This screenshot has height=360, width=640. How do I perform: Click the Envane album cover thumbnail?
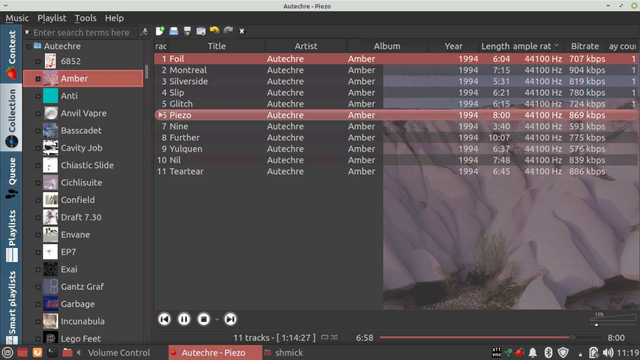[51, 235]
